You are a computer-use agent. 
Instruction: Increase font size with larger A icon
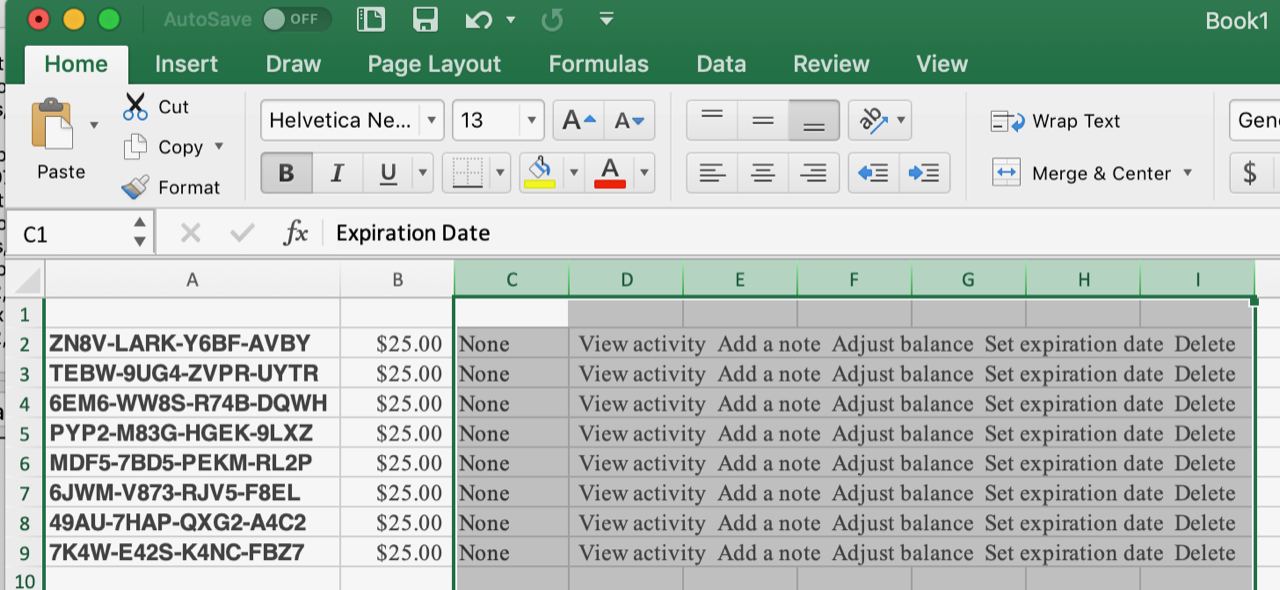[578, 121]
